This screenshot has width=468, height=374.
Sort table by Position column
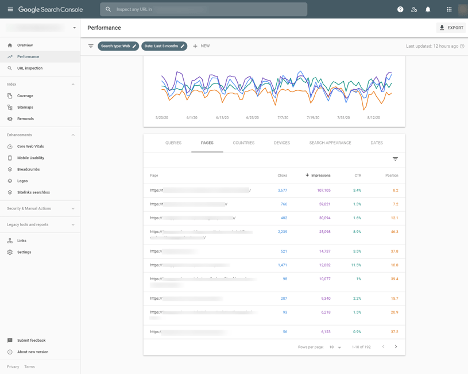point(392,175)
